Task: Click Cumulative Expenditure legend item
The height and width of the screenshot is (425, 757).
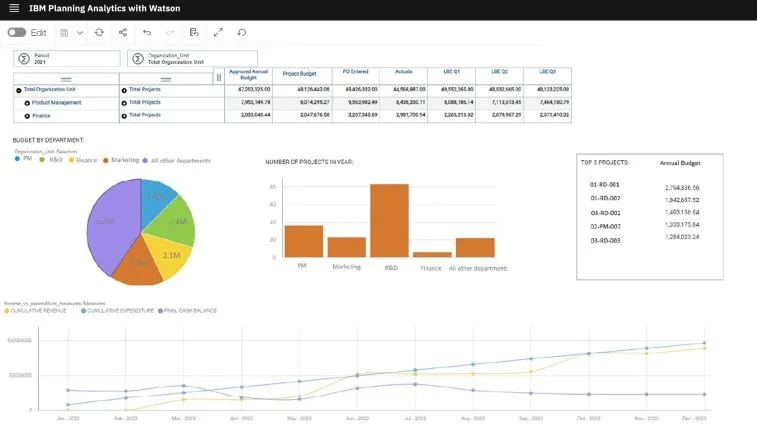Action: [x=117, y=311]
